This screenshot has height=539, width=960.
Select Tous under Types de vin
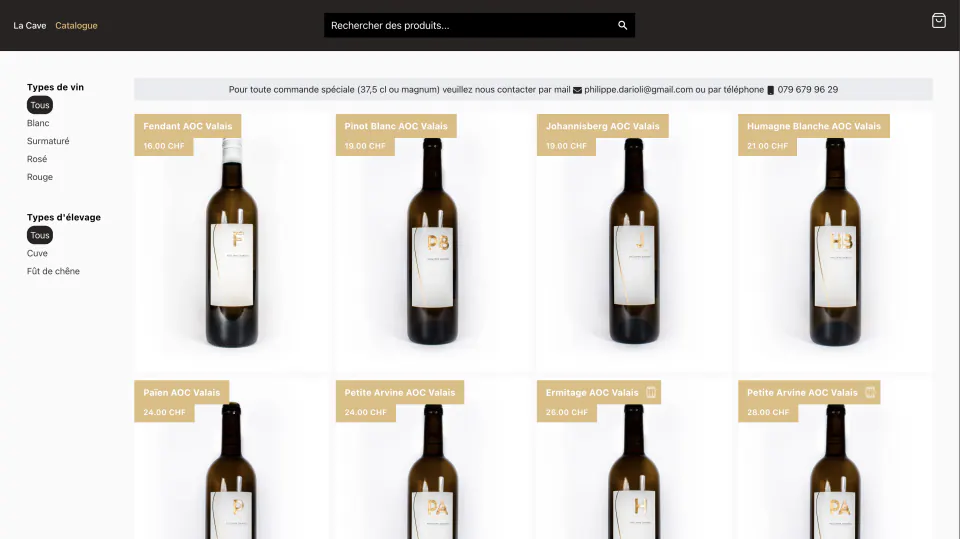(40, 105)
